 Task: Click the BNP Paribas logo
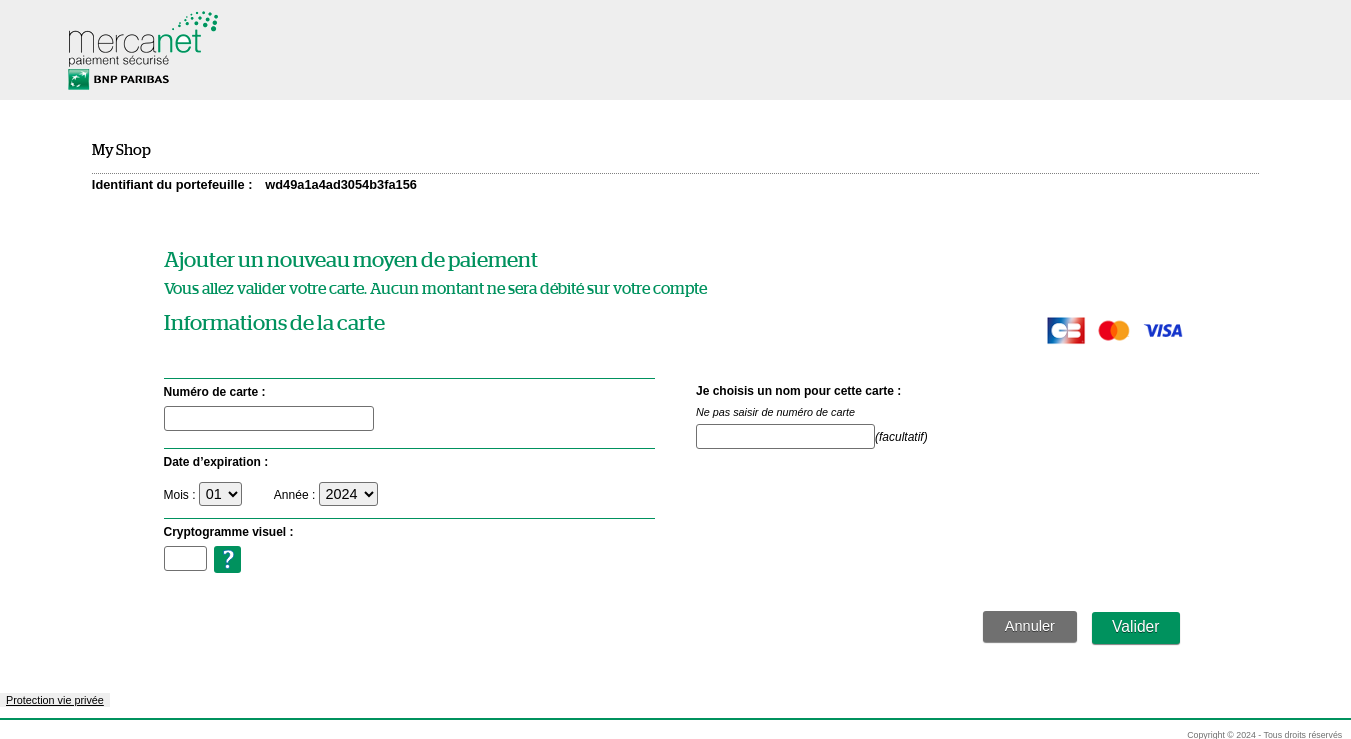[x=119, y=80]
